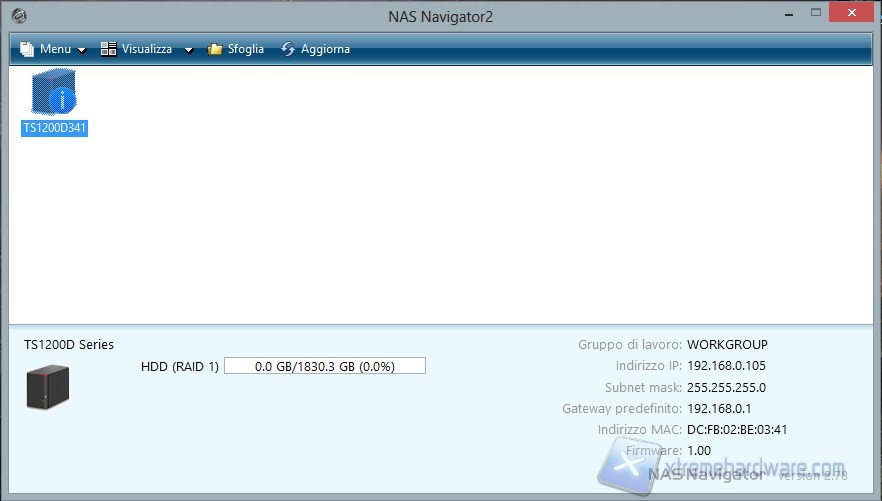
Task: Click the Aggiorna refresh arrows icon
Action: point(288,49)
